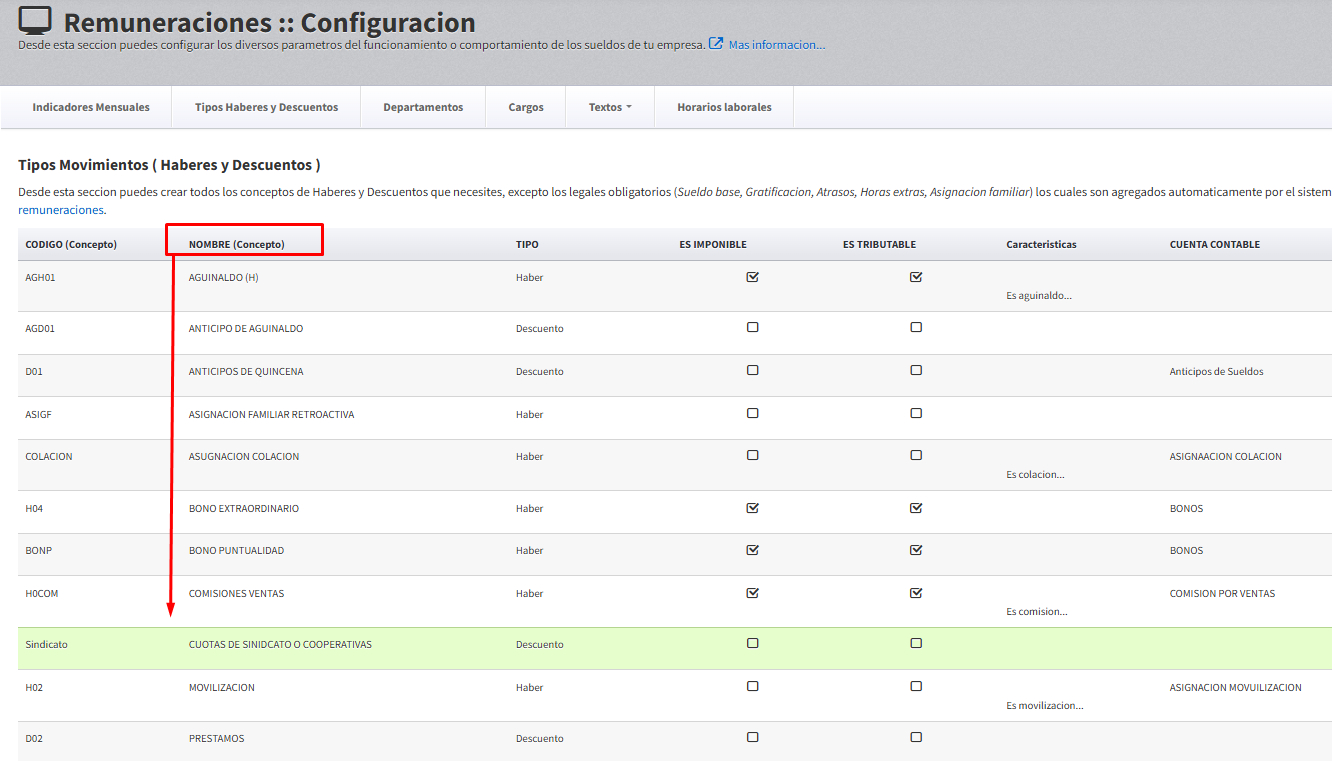The height and width of the screenshot is (761, 1332).
Task: Uncheck Es Imponible for COMISIONES VENTAS
Action: click(753, 592)
